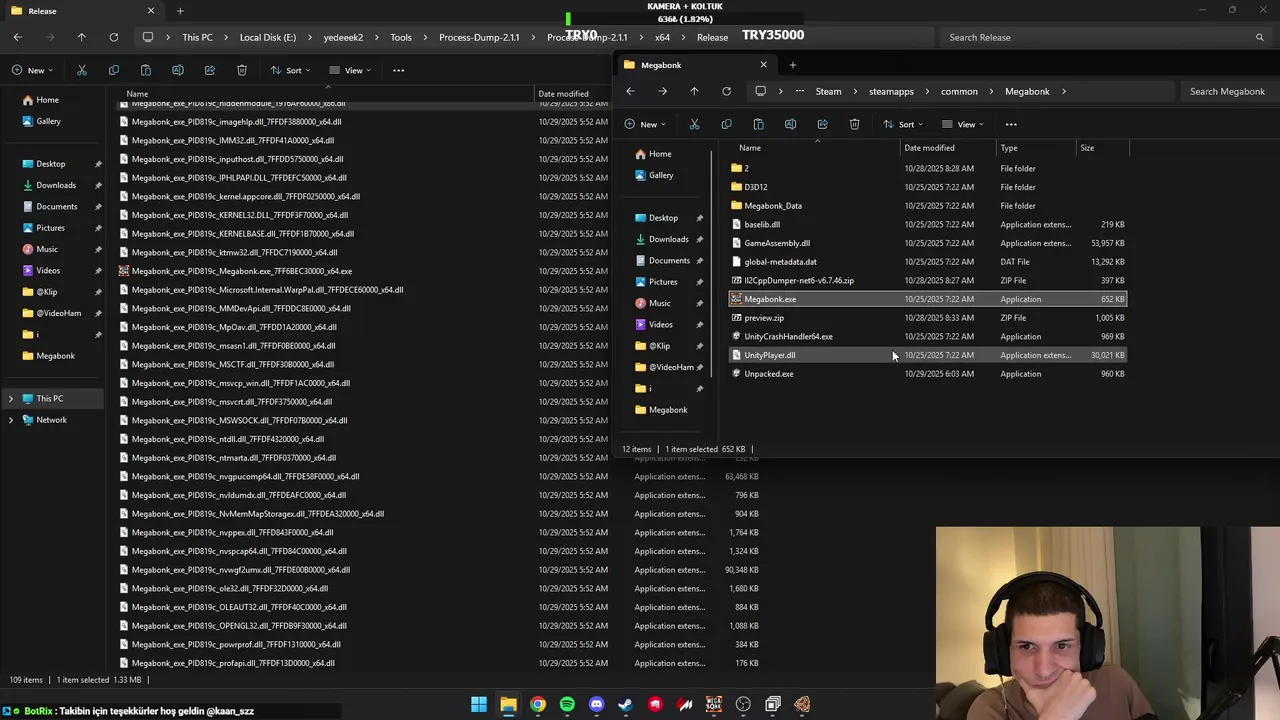Cut selection in the Megabonk window toolbar
This screenshot has width=1280, height=720.
click(x=694, y=124)
